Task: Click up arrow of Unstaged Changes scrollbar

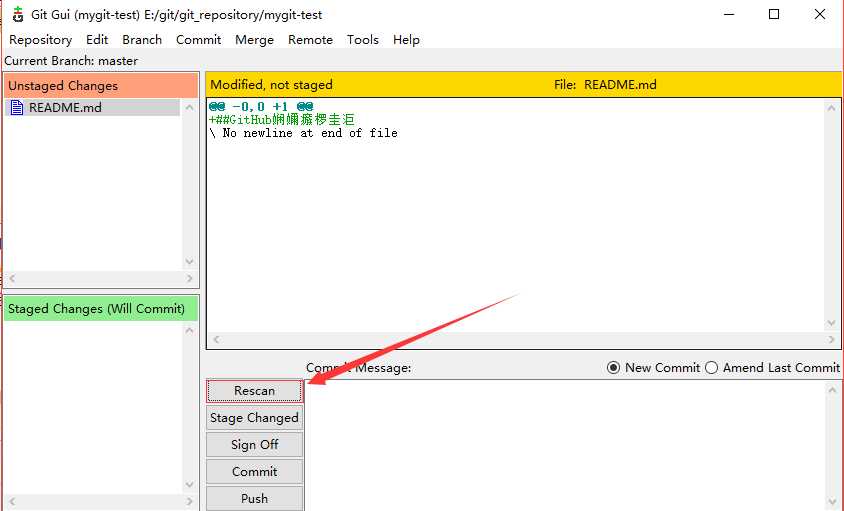Action: (189, 108)
